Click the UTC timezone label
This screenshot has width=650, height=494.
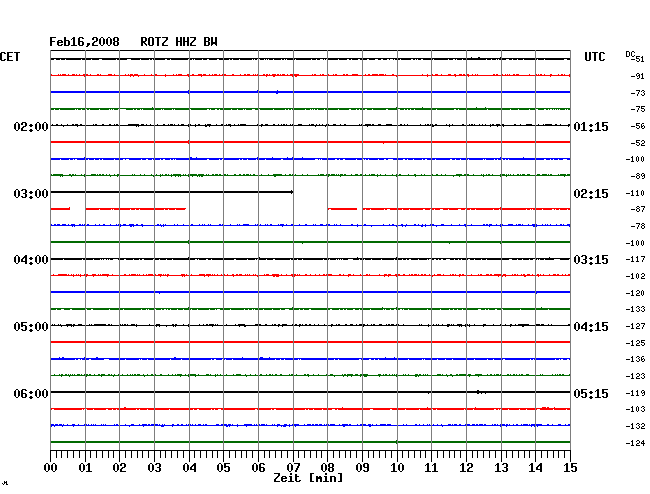click(594, 57)
